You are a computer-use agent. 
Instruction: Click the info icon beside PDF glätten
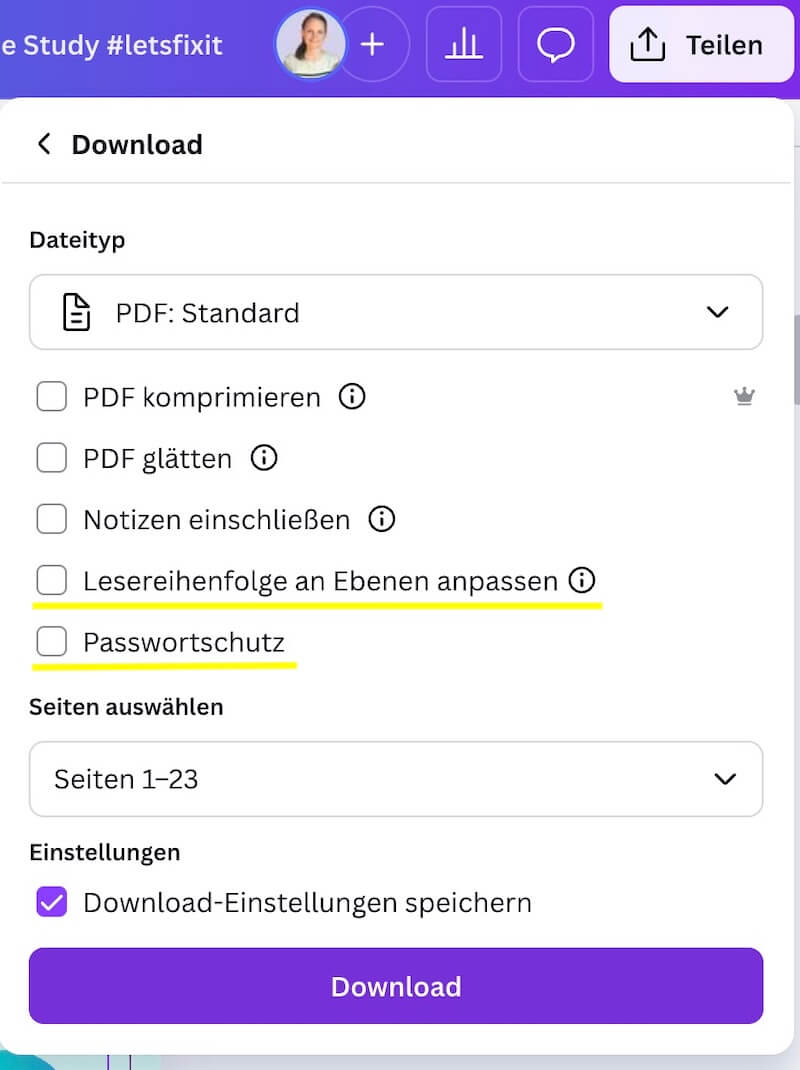tap(264, 458)
